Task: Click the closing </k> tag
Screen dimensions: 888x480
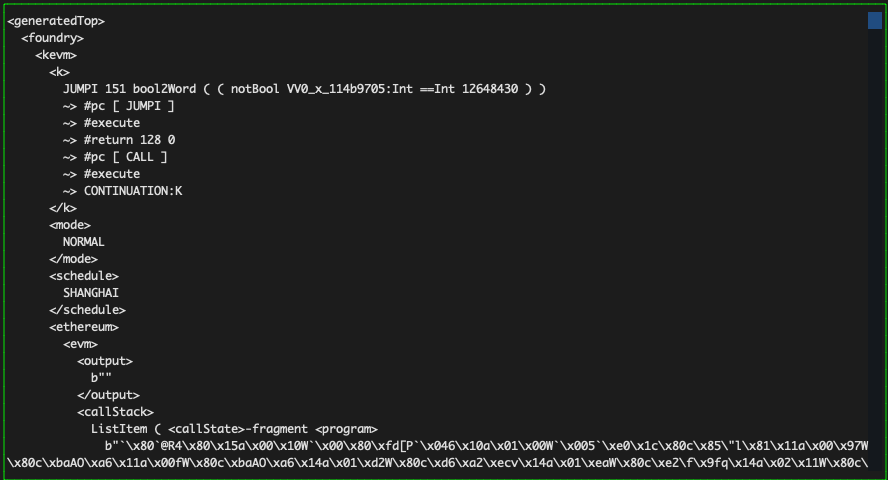Action: coord(62,208)
